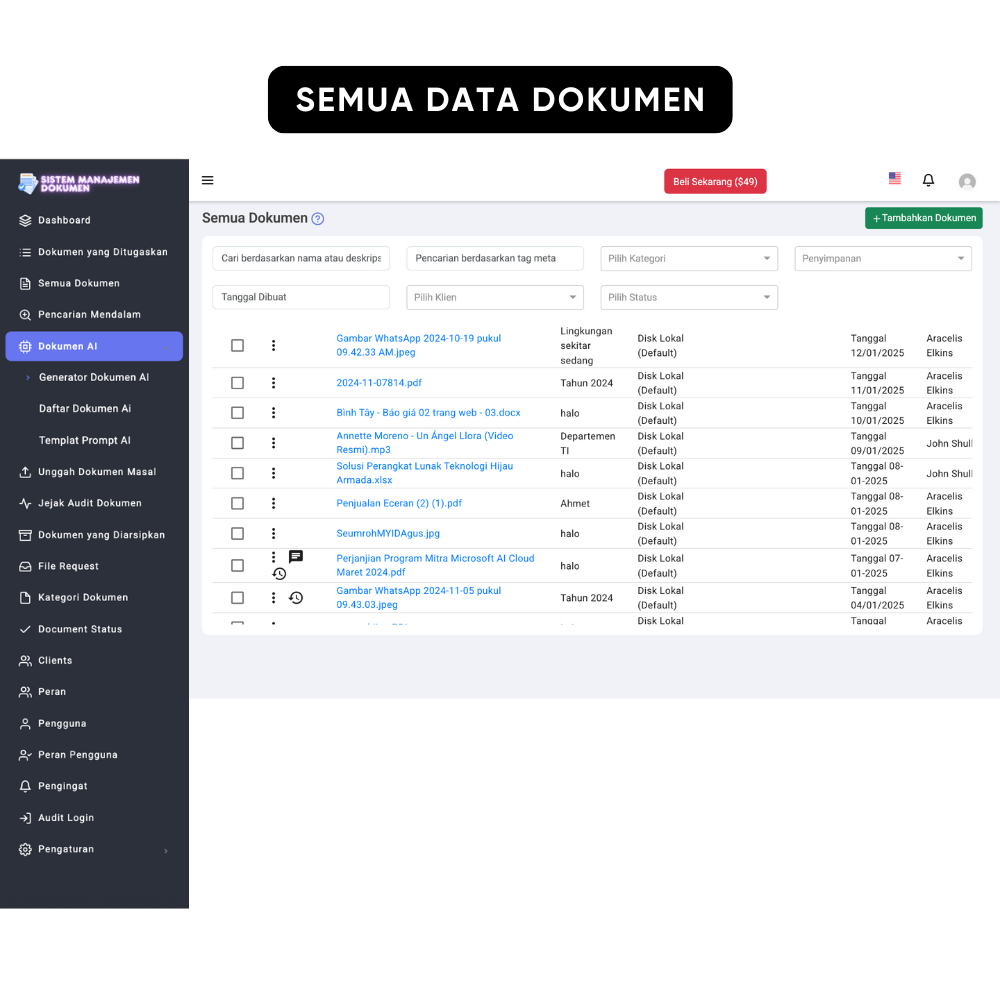This screenshot has height=1000, width=1000.
Task: Click the help icon beside Semua Dokumen
Action: 318,219
